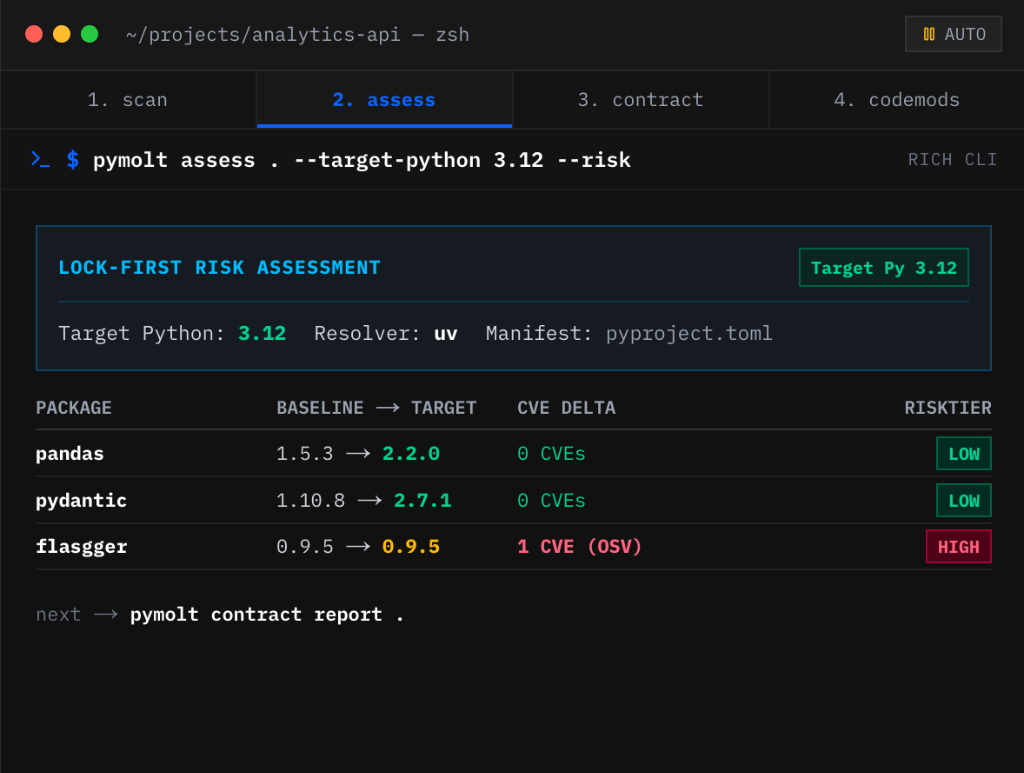Open the 4. codemods tab
Image resolution: width=1024 pixels, height=773 pixels.
click(x=897, y=100)
